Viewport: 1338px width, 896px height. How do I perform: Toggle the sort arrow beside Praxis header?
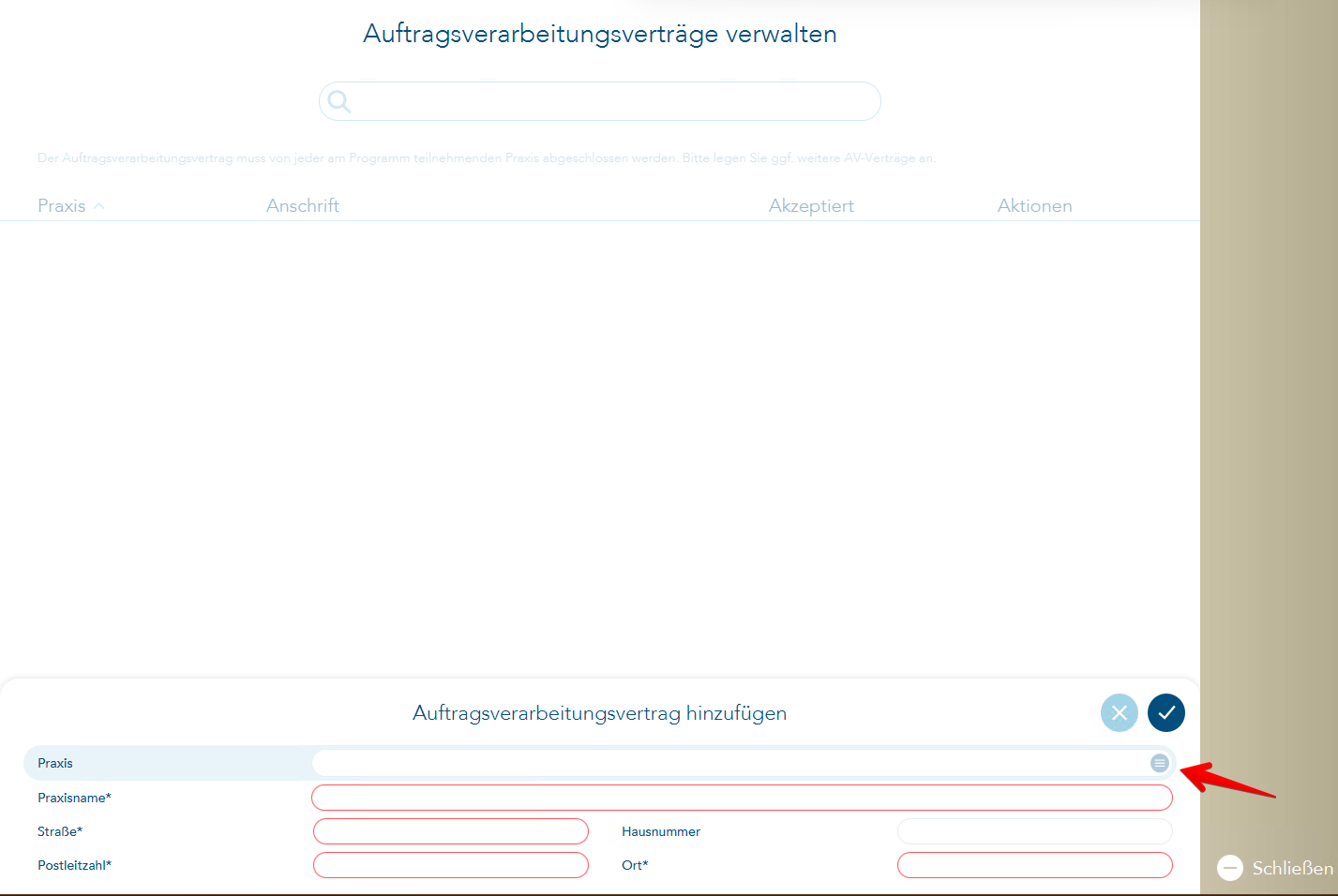click(x=99, y=205)
